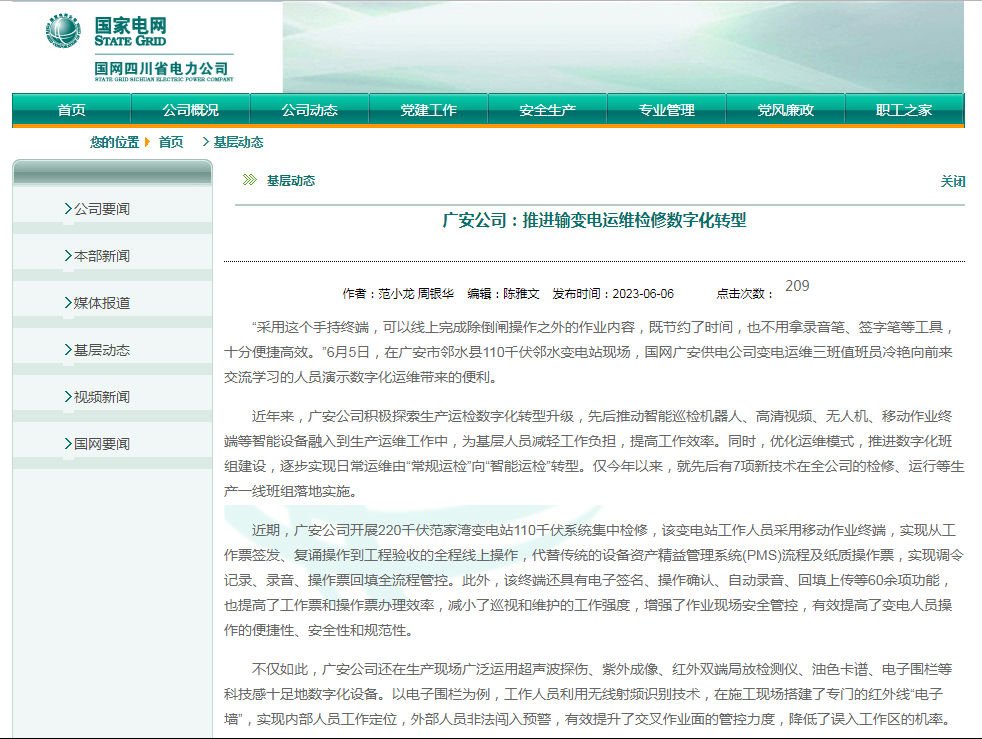Open the 党风廉政 navigation tab
The height and width of the screenshot is (739, 982).
(785, 110)
